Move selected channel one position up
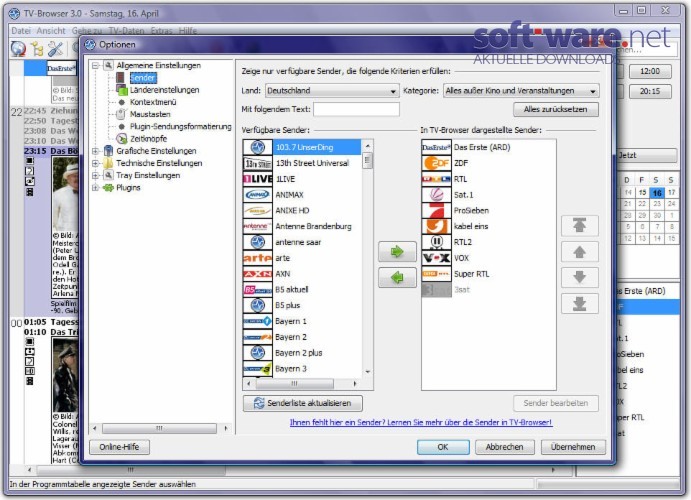This screenshot has width=691, height=500. click(x=580, y=252)
